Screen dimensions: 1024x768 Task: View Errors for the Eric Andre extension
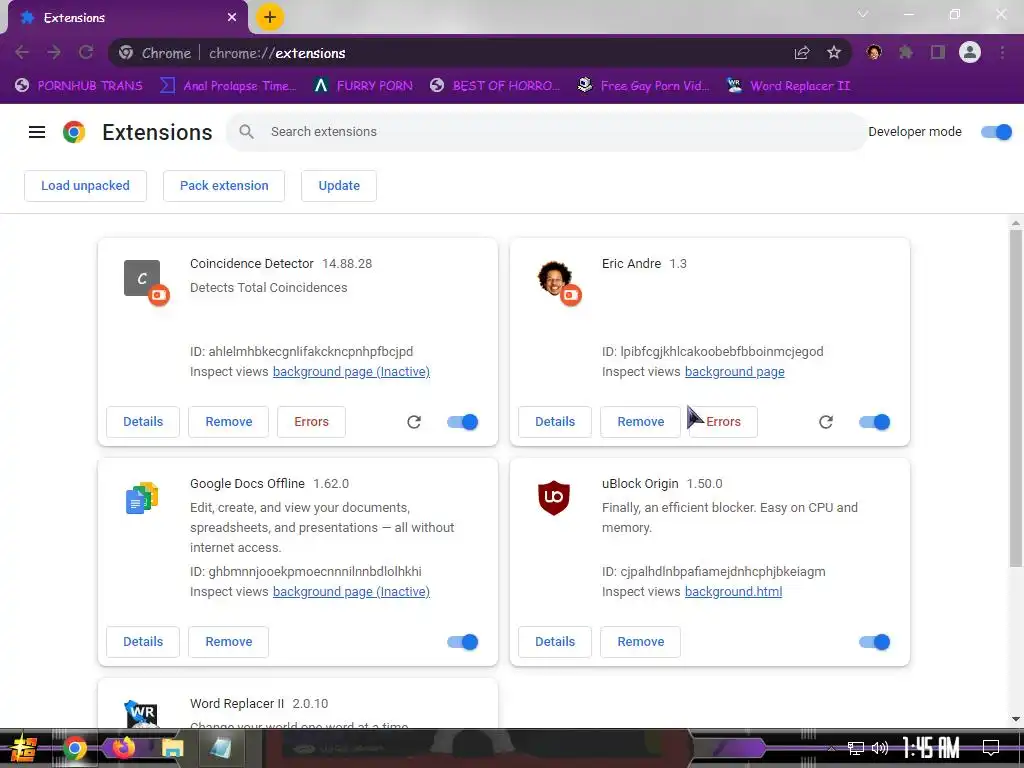click(724, 422)
